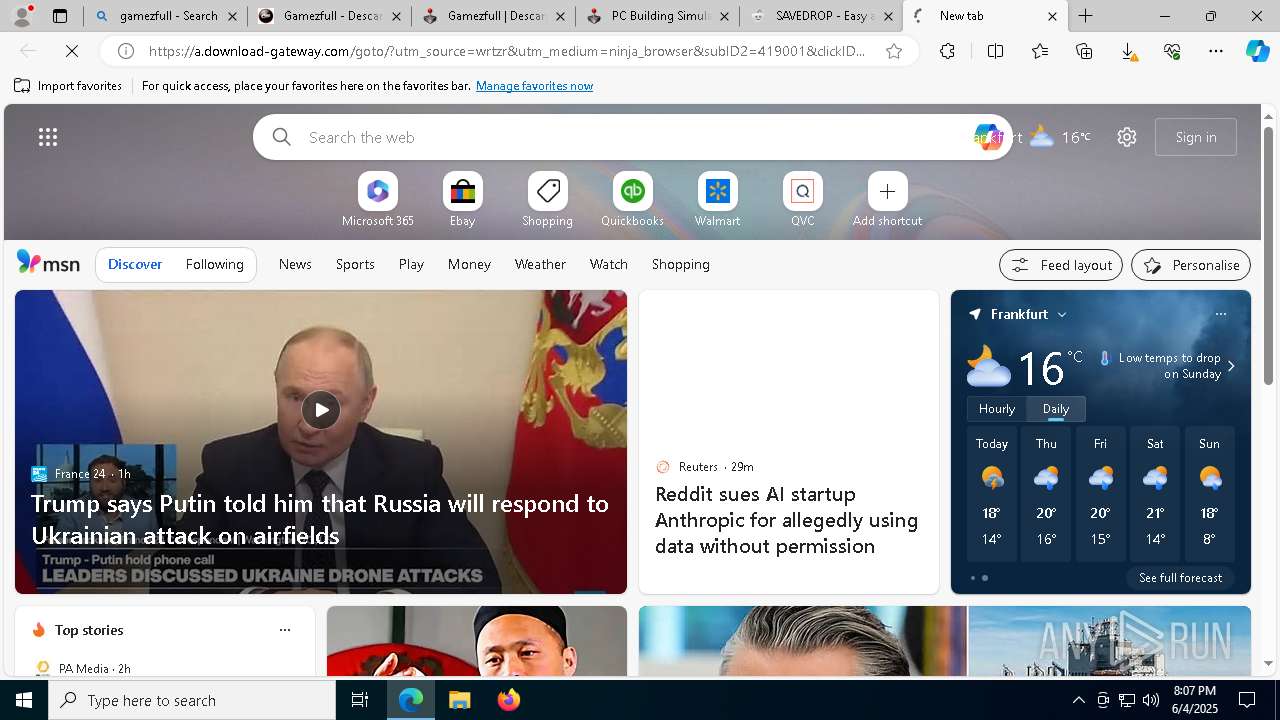Open Windows Task View

click(360, 700)
